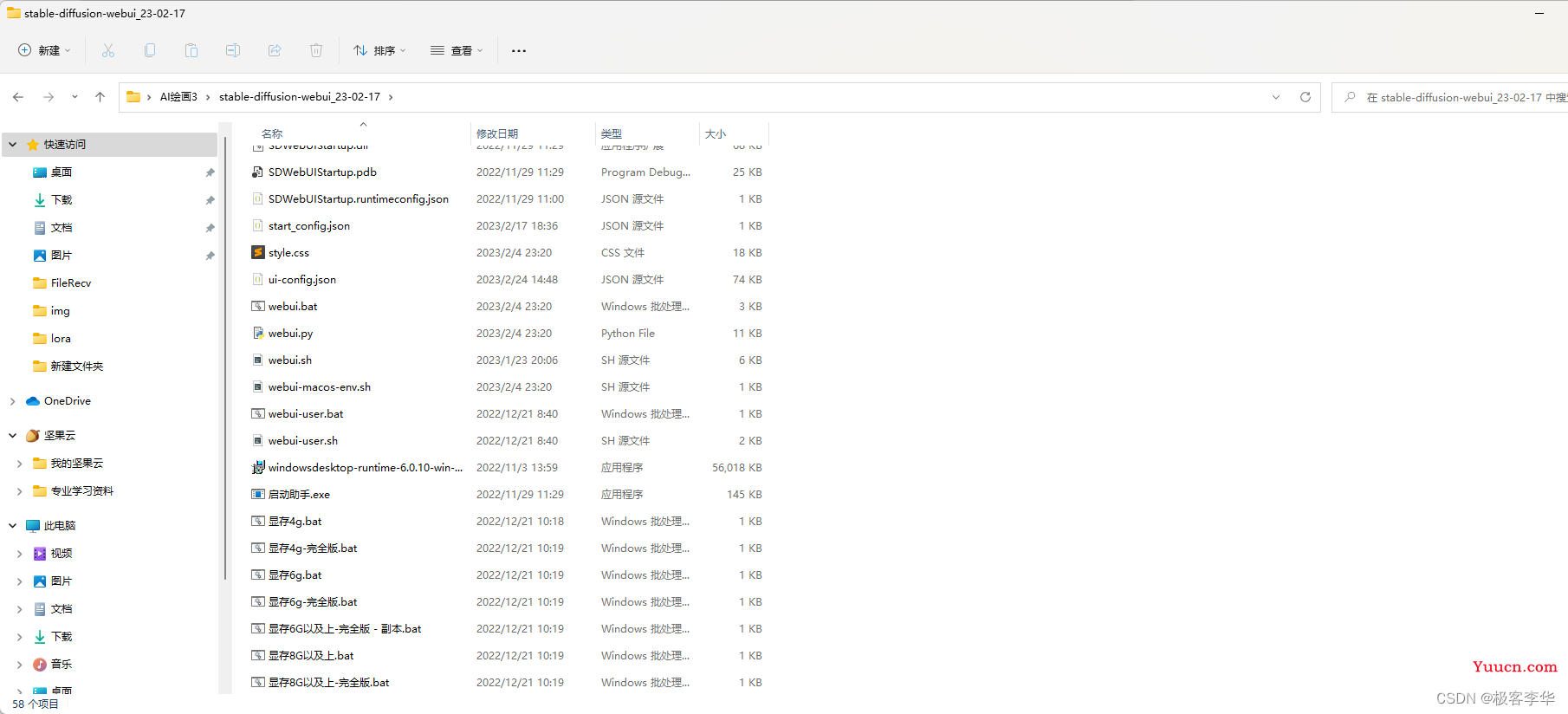Click the 视频 video icon in sidebar
Image resolution: width=1568 pixels, height=714 pixels.
(x=40, y=553)
